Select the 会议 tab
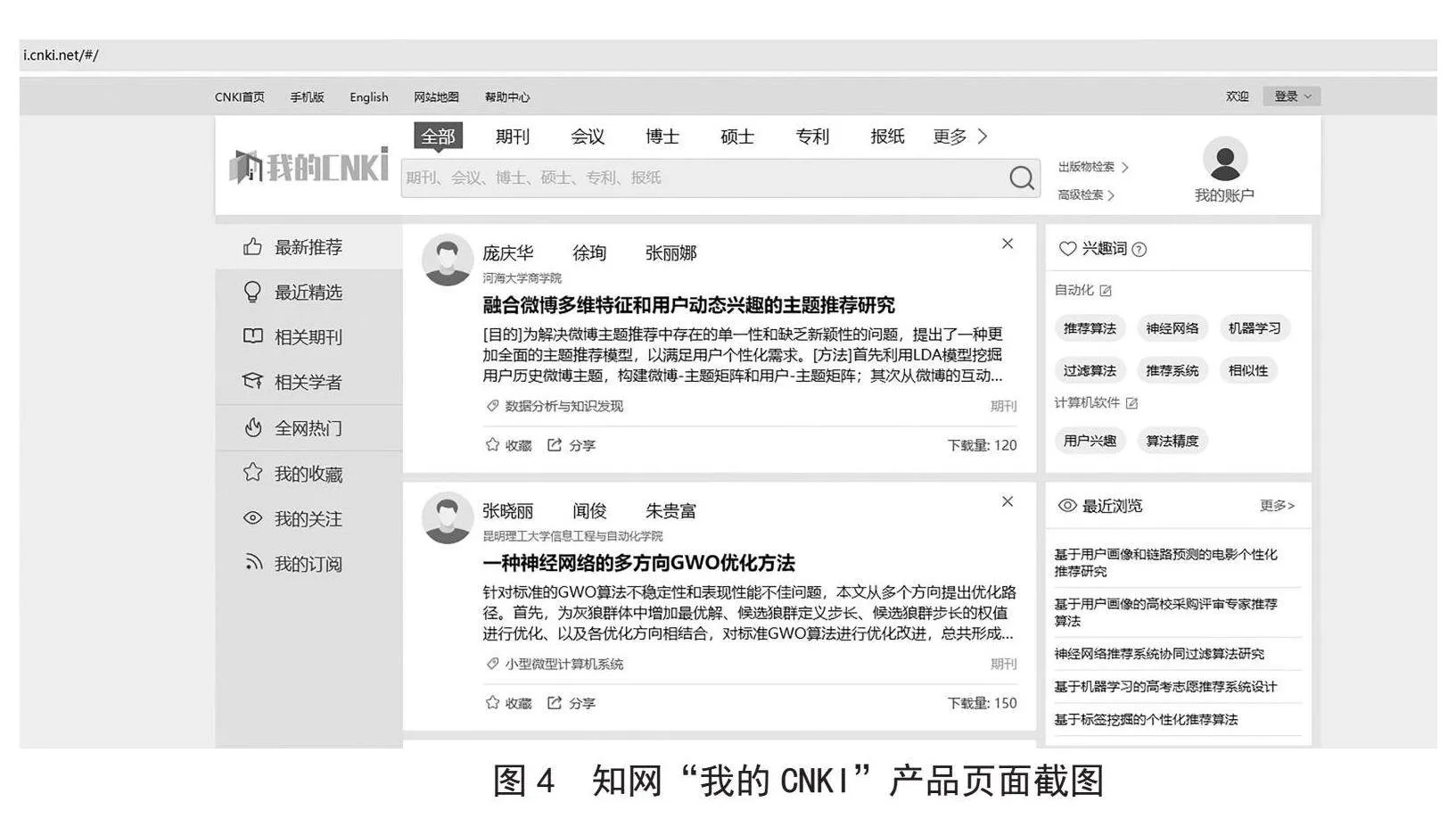Screen dimensions: 1456x827 (588, 136)
